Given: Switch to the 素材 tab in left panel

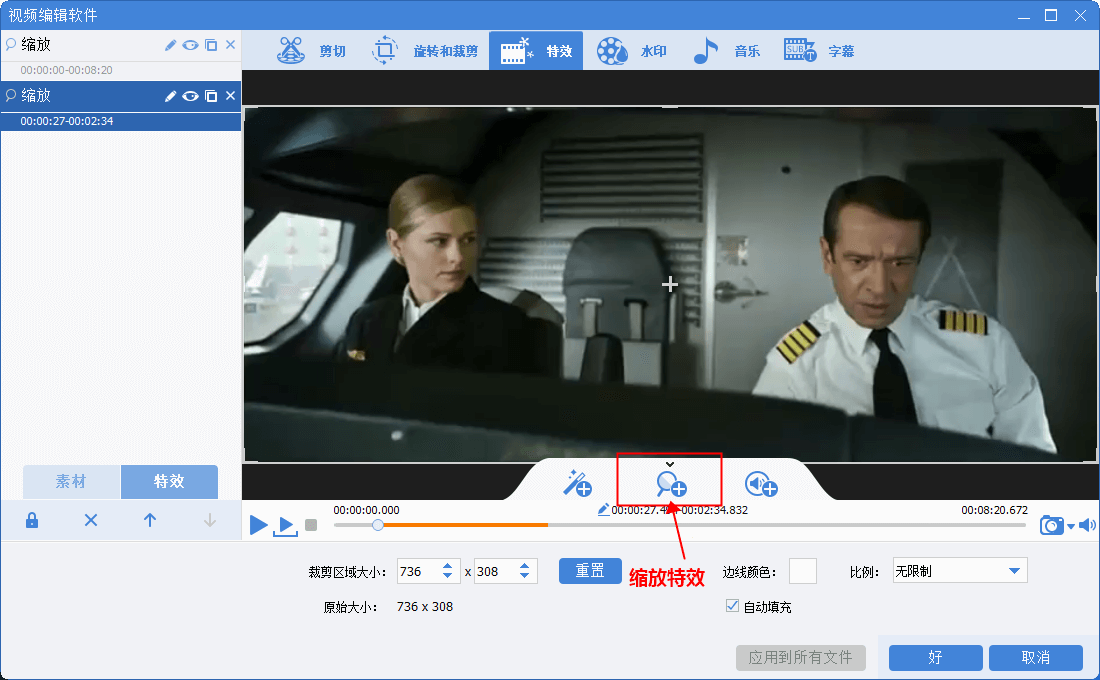Looking at the screenshot, I should tap(72, 481).
